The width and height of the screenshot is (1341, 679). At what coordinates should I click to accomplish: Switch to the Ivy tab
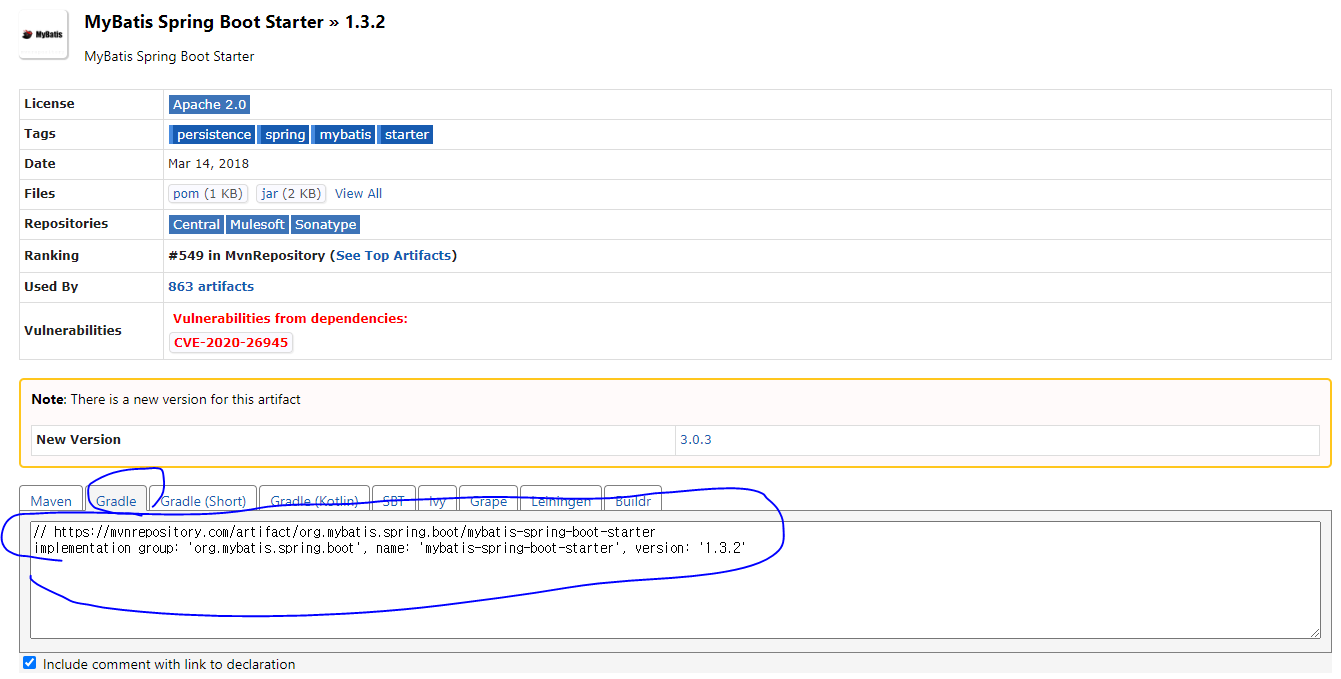[437, 498]
